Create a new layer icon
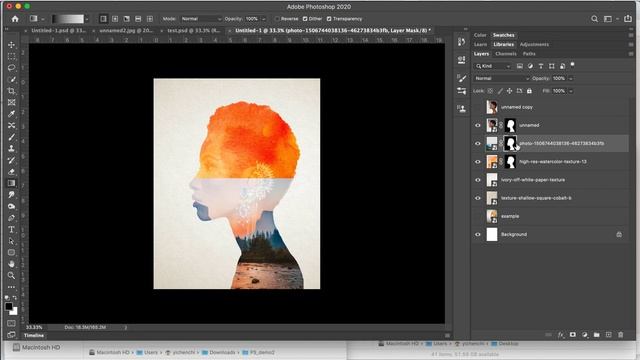Image resolution: width=640 pixels, height=360 pixels. point(609,335)
